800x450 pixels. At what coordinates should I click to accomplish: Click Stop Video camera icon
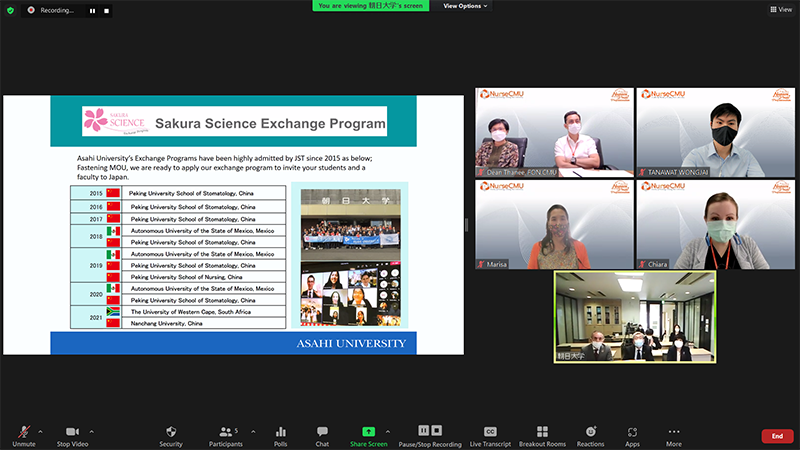point(72,432)
